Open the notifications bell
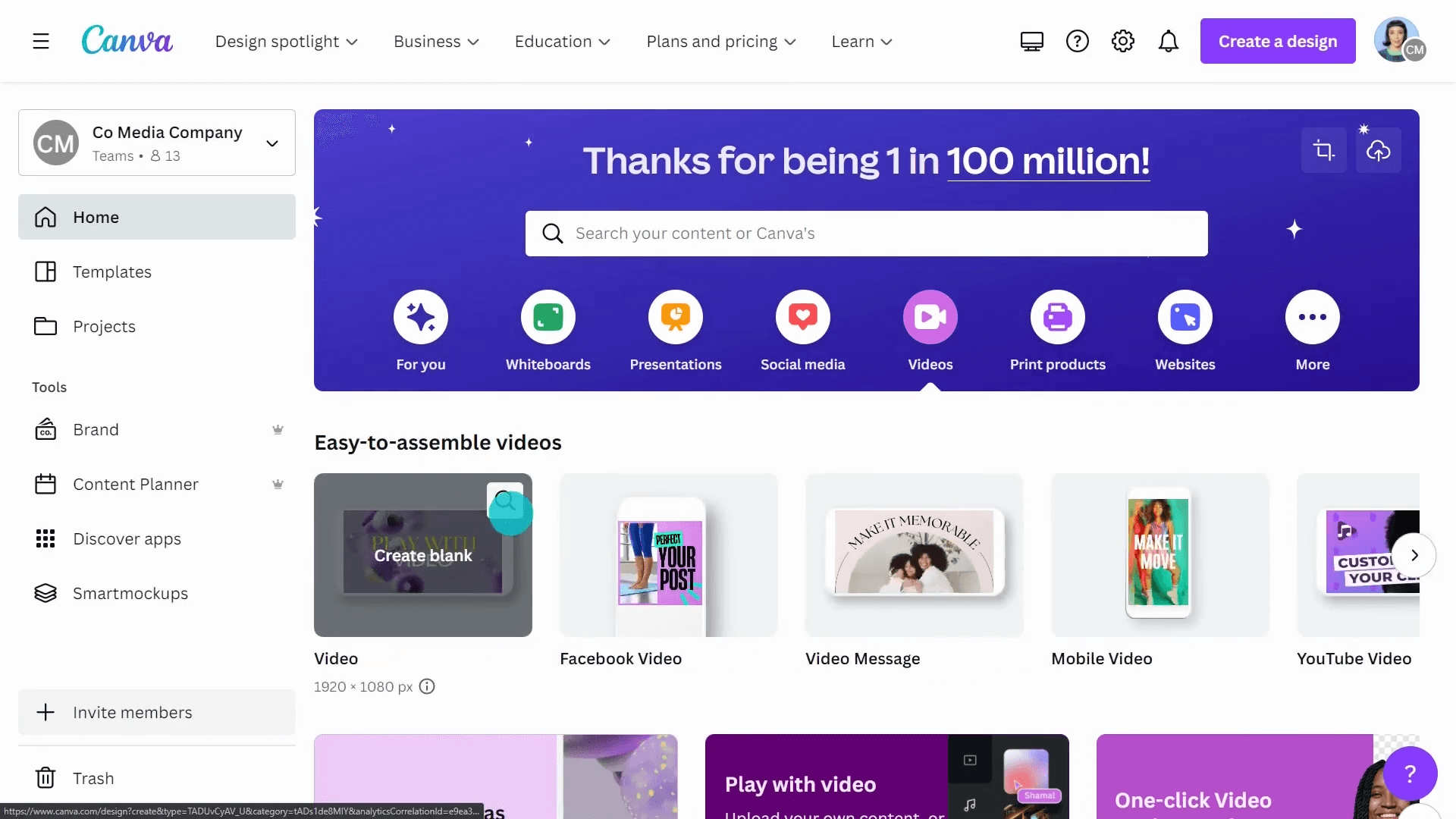Viewport: 1456px width, 819px height. [1169, 41]
